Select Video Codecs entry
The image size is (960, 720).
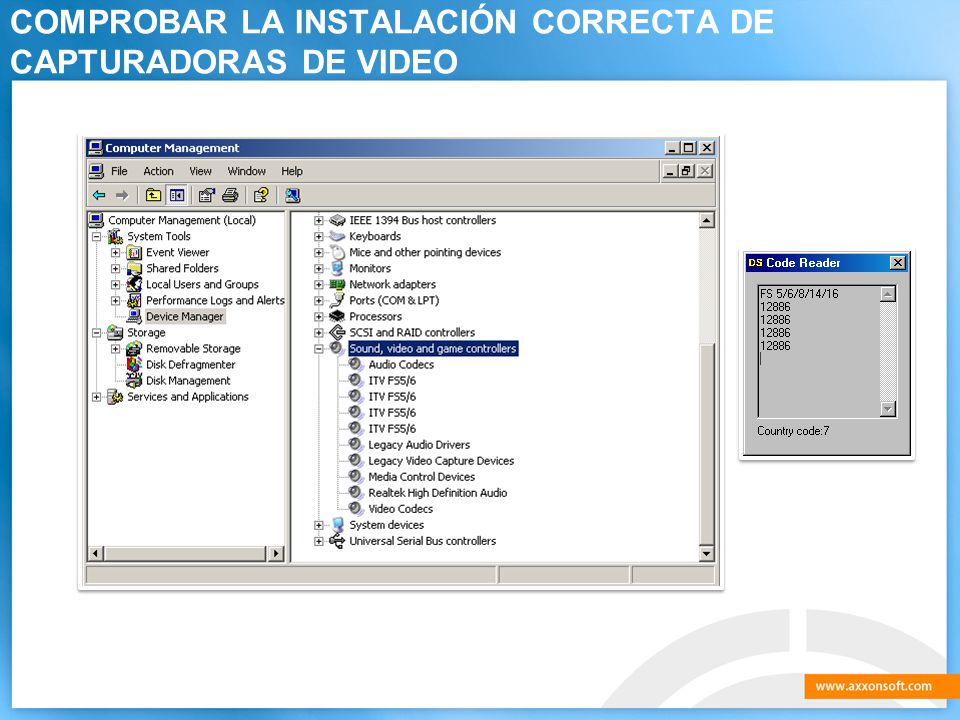[400, 509]
